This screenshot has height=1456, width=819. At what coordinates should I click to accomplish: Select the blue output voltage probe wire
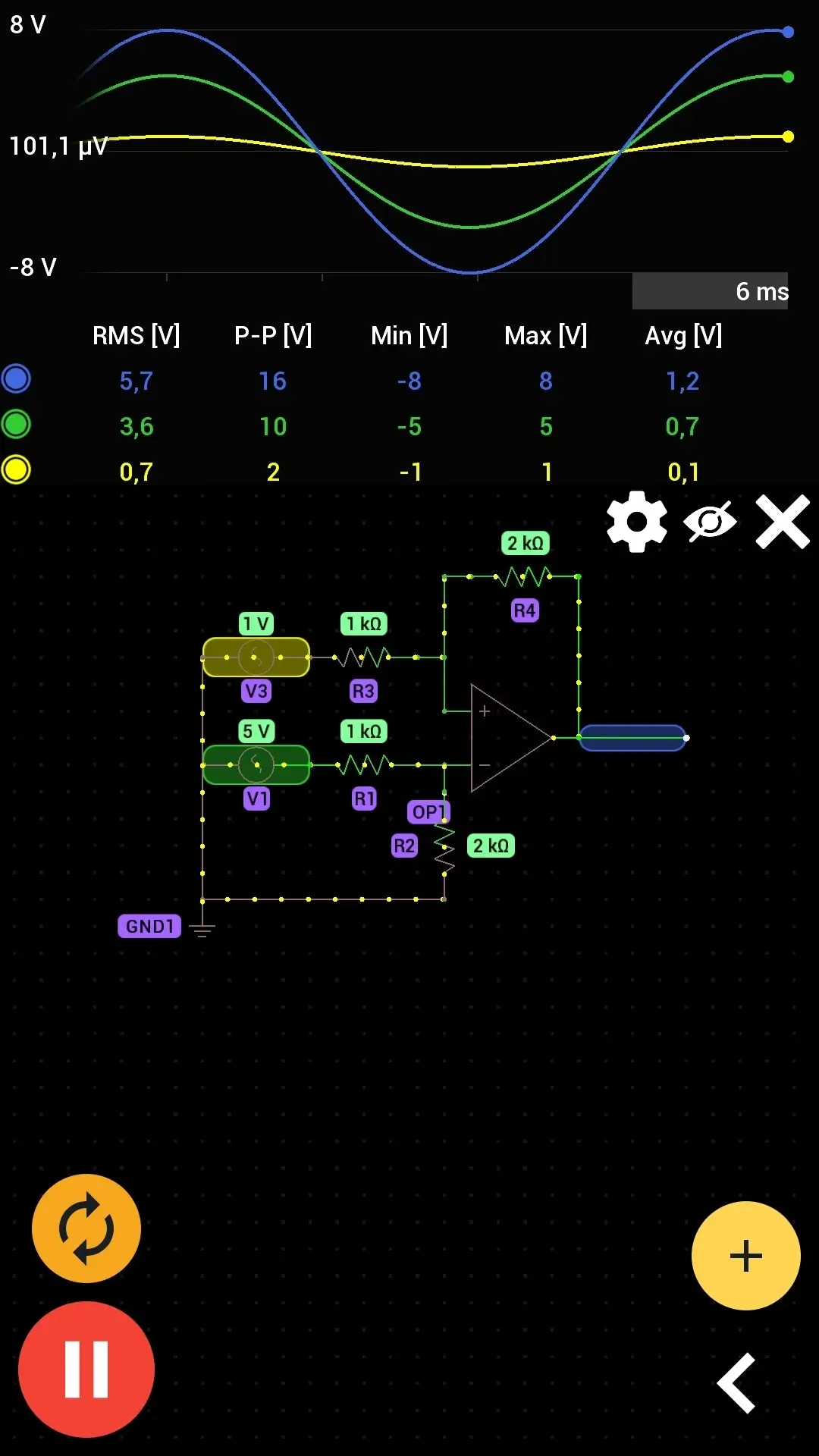pyautogui.click(x=632, y=738)
